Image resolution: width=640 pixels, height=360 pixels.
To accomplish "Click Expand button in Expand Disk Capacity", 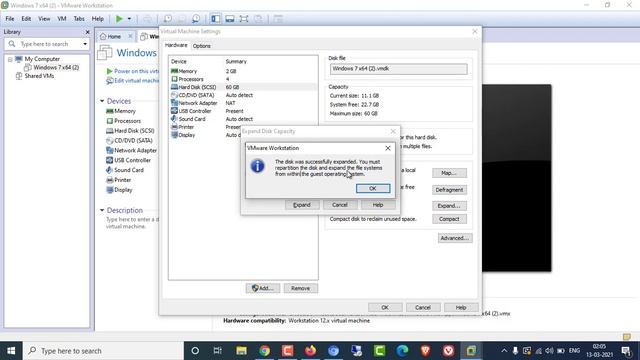I will 302,205.
